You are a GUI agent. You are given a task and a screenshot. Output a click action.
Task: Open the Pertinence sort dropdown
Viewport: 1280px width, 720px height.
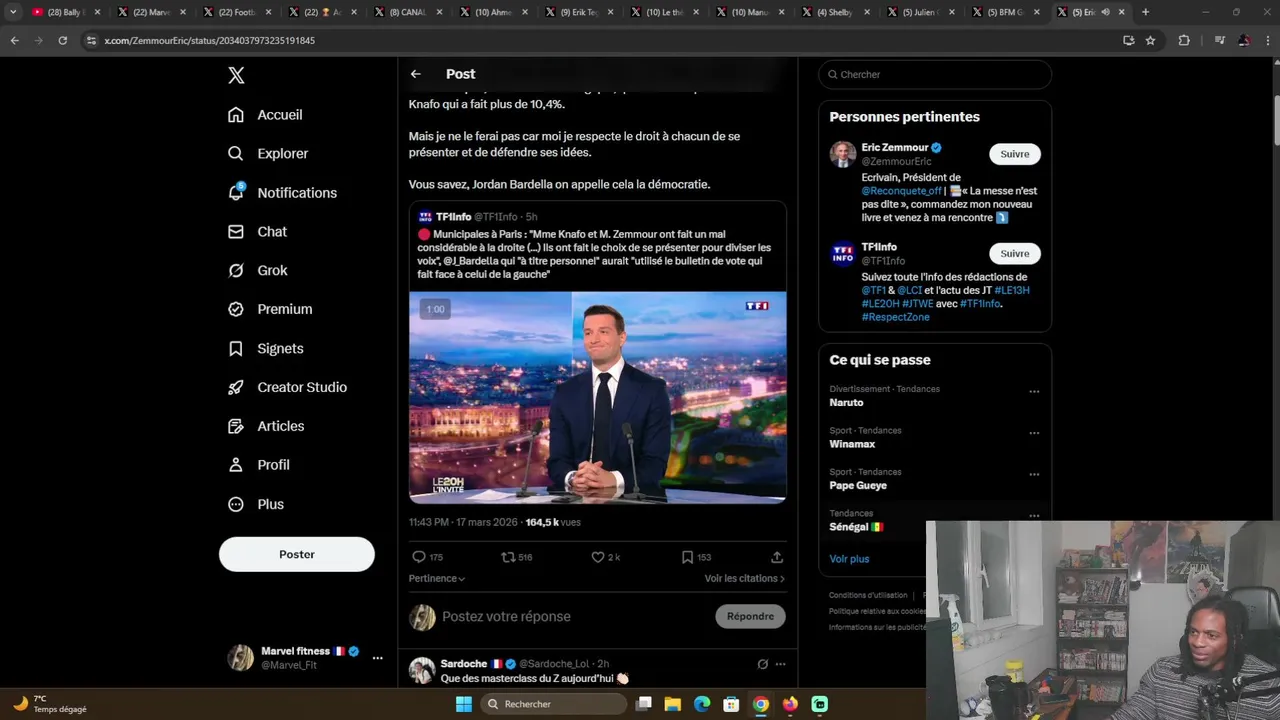(x=437, y=578)
